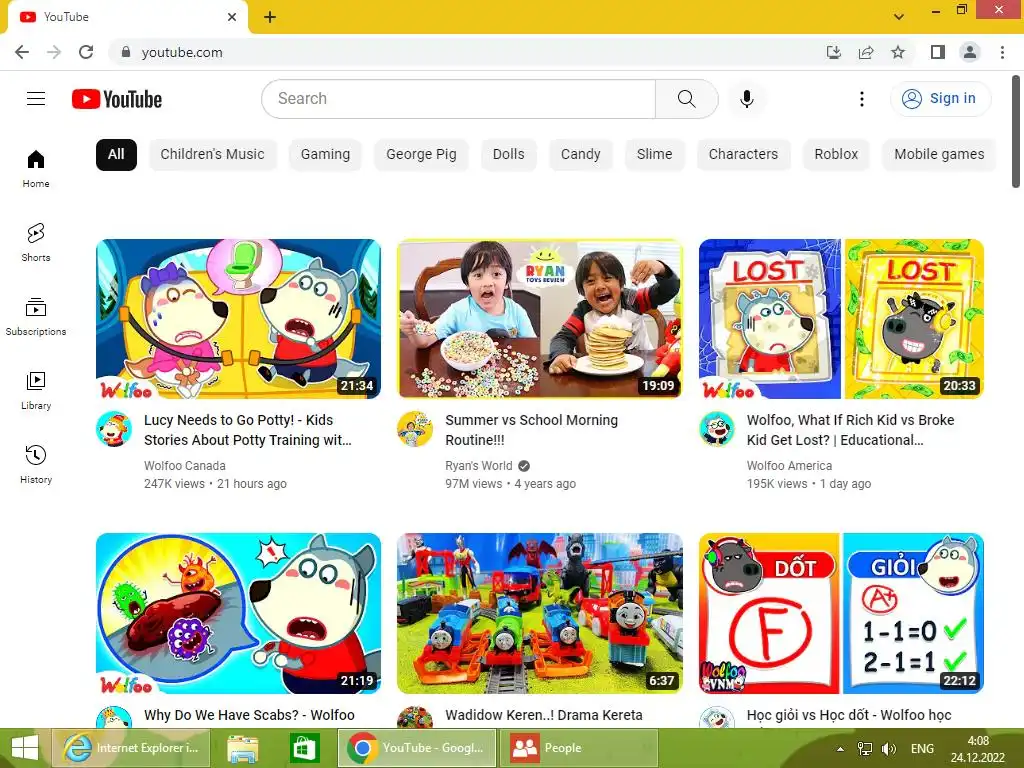Click volume speaker tray icon
The height and width of the screenshot is (768, 1024).
pyautogui.click(x=889, y=749)
